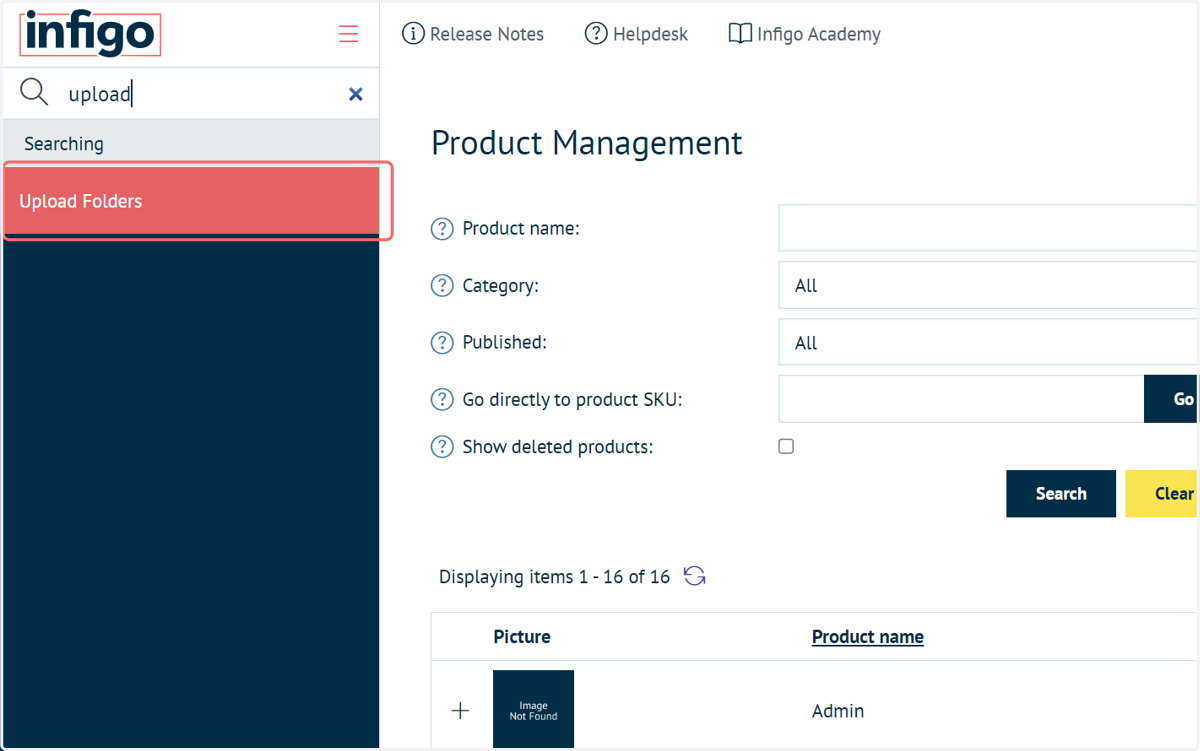Refresh the product list with the reload icon
This screenshot has height=751, width=1200.
[695, 576]
